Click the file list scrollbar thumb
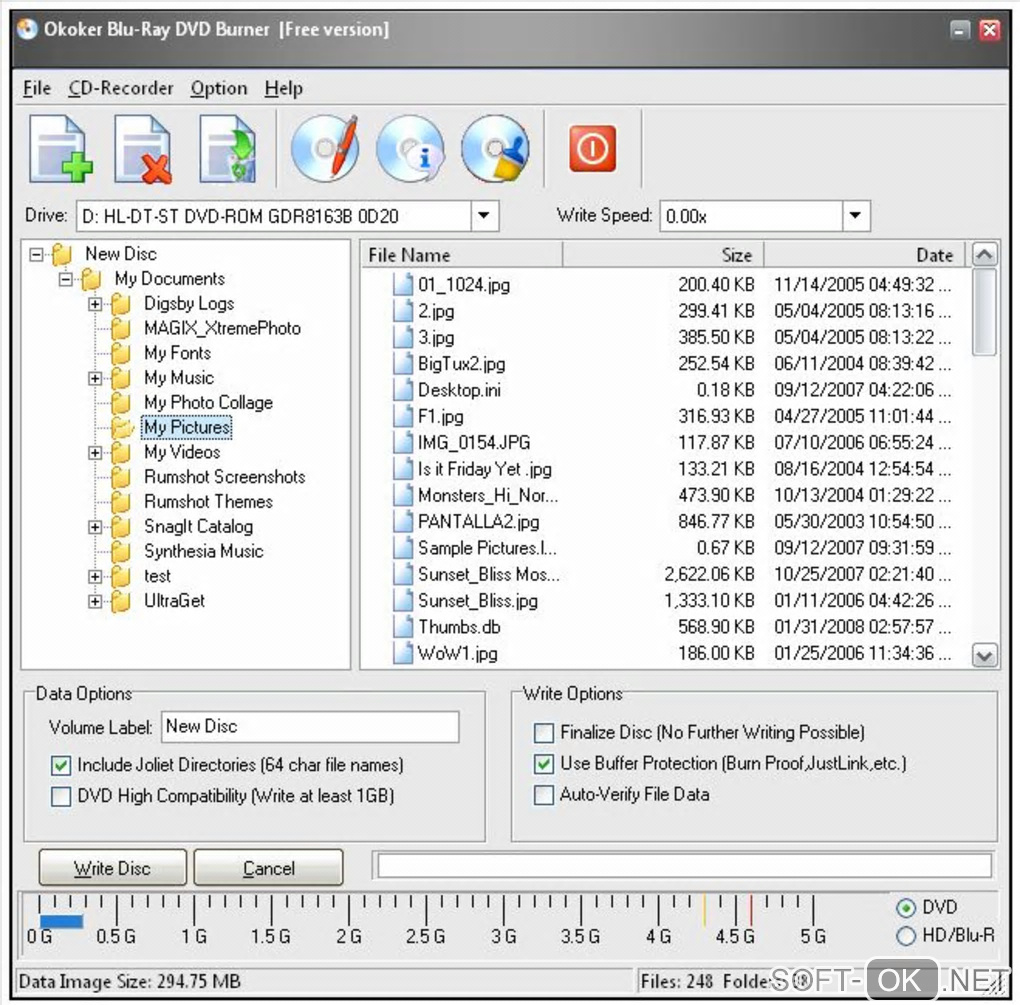The image size is (1020, 1005). [x=984, y=312]
